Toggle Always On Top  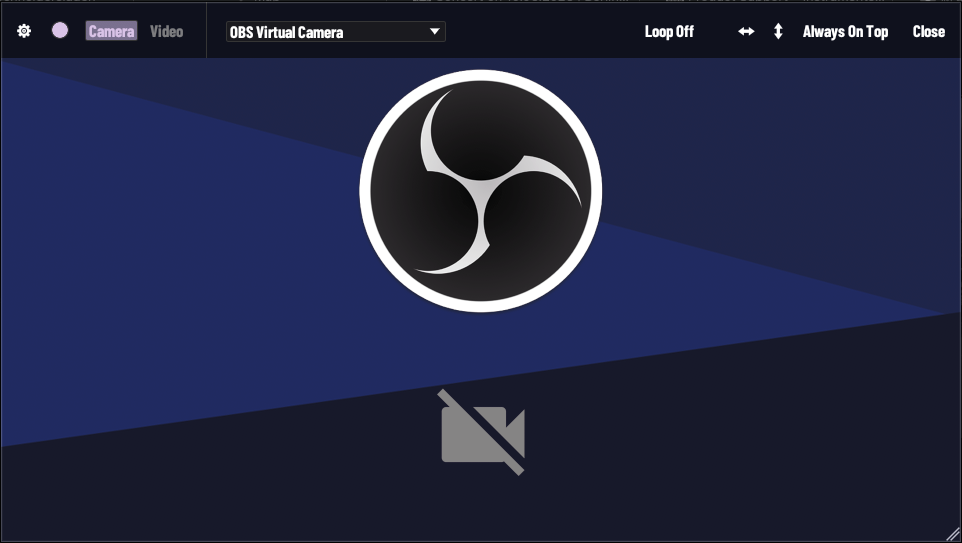(845, 32)
